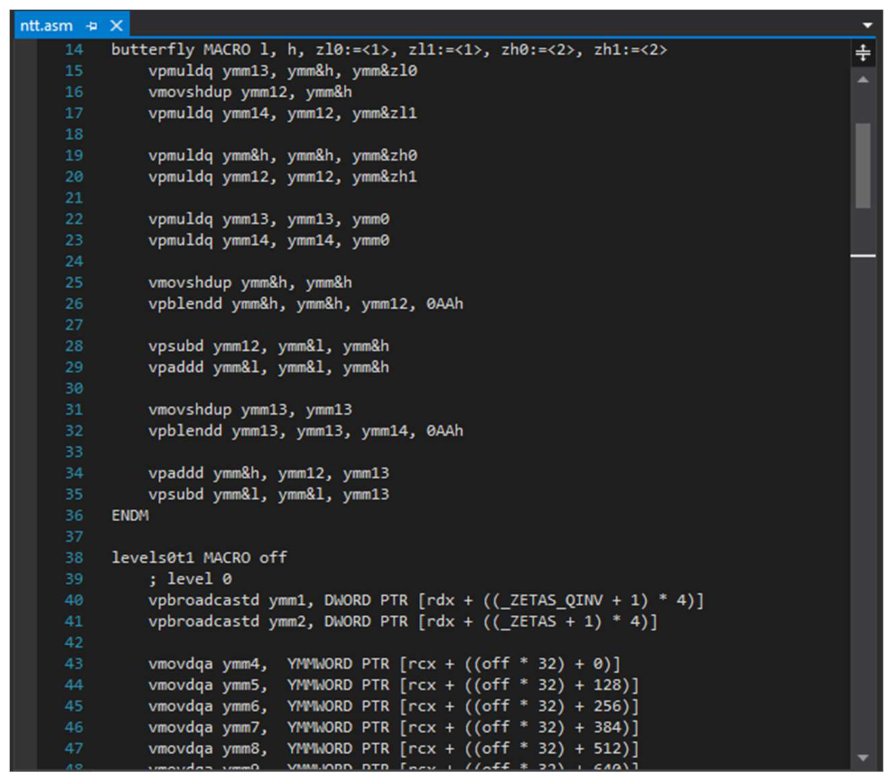Click the scrollbar up arrow

click(863, 80)
